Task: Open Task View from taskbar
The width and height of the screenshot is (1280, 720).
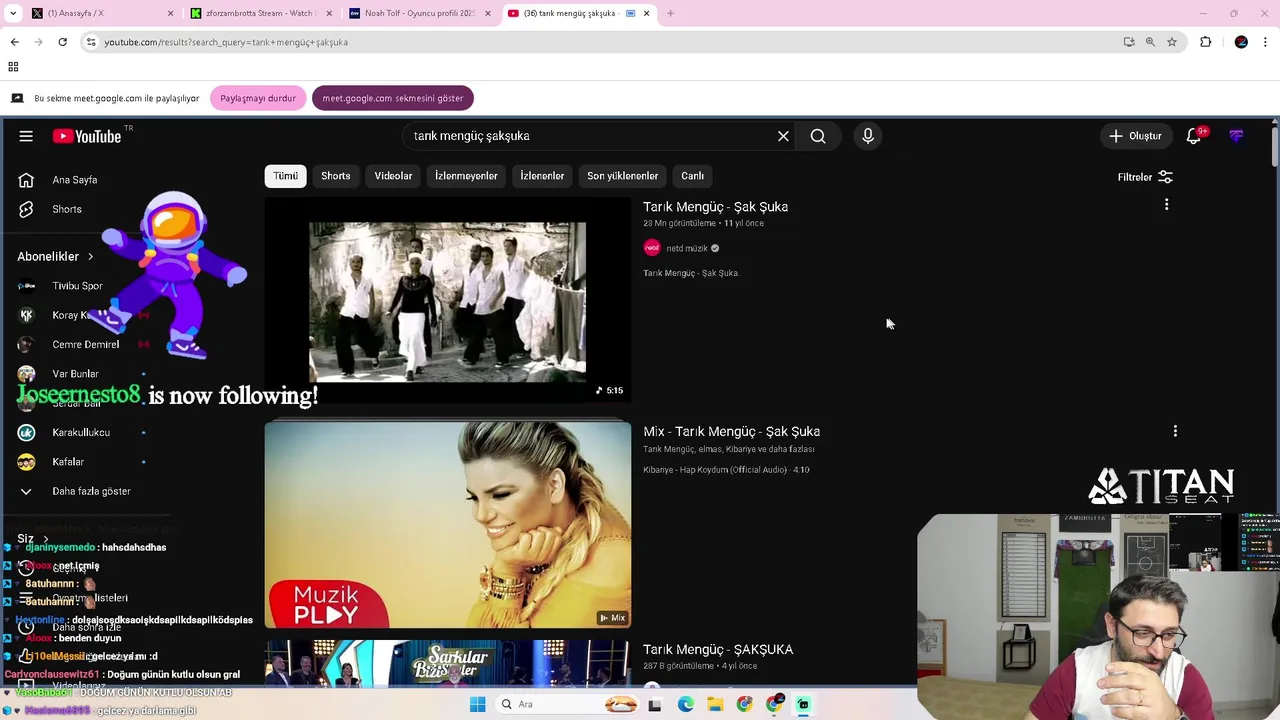Action: coord(655,704)
